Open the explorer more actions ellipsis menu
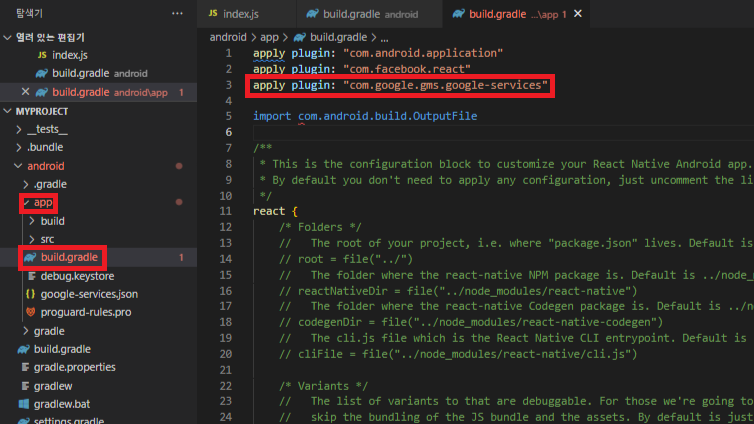Viewport: 754px width, 424px height. 177,13
